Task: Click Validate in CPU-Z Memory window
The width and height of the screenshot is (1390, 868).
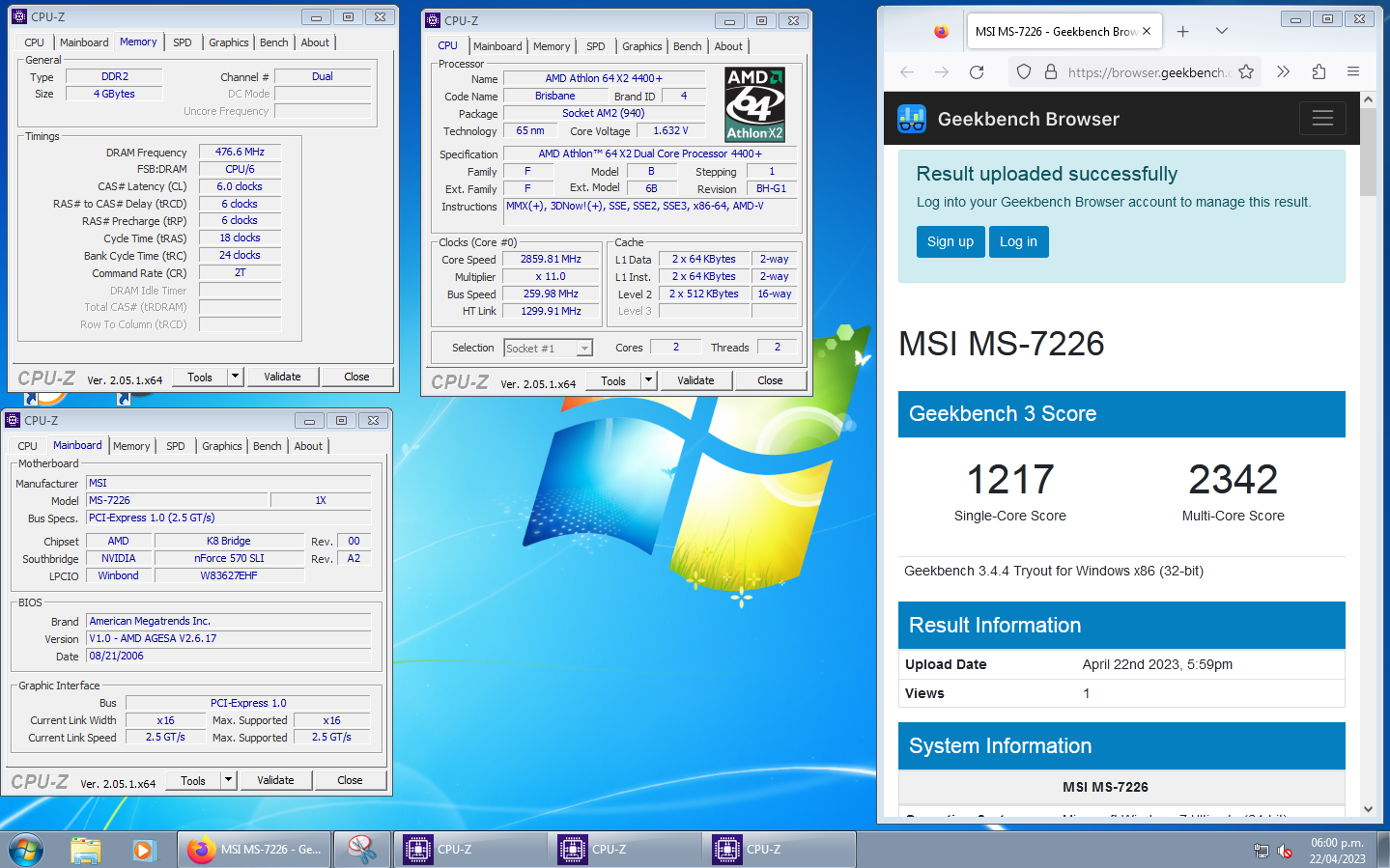Action: click(282, 377)
